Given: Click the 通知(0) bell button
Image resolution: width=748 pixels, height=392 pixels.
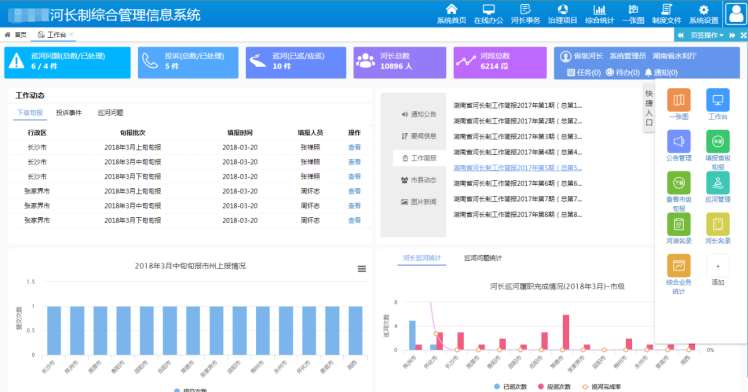Looking at the screenshot, I should (x=661, y=72).
